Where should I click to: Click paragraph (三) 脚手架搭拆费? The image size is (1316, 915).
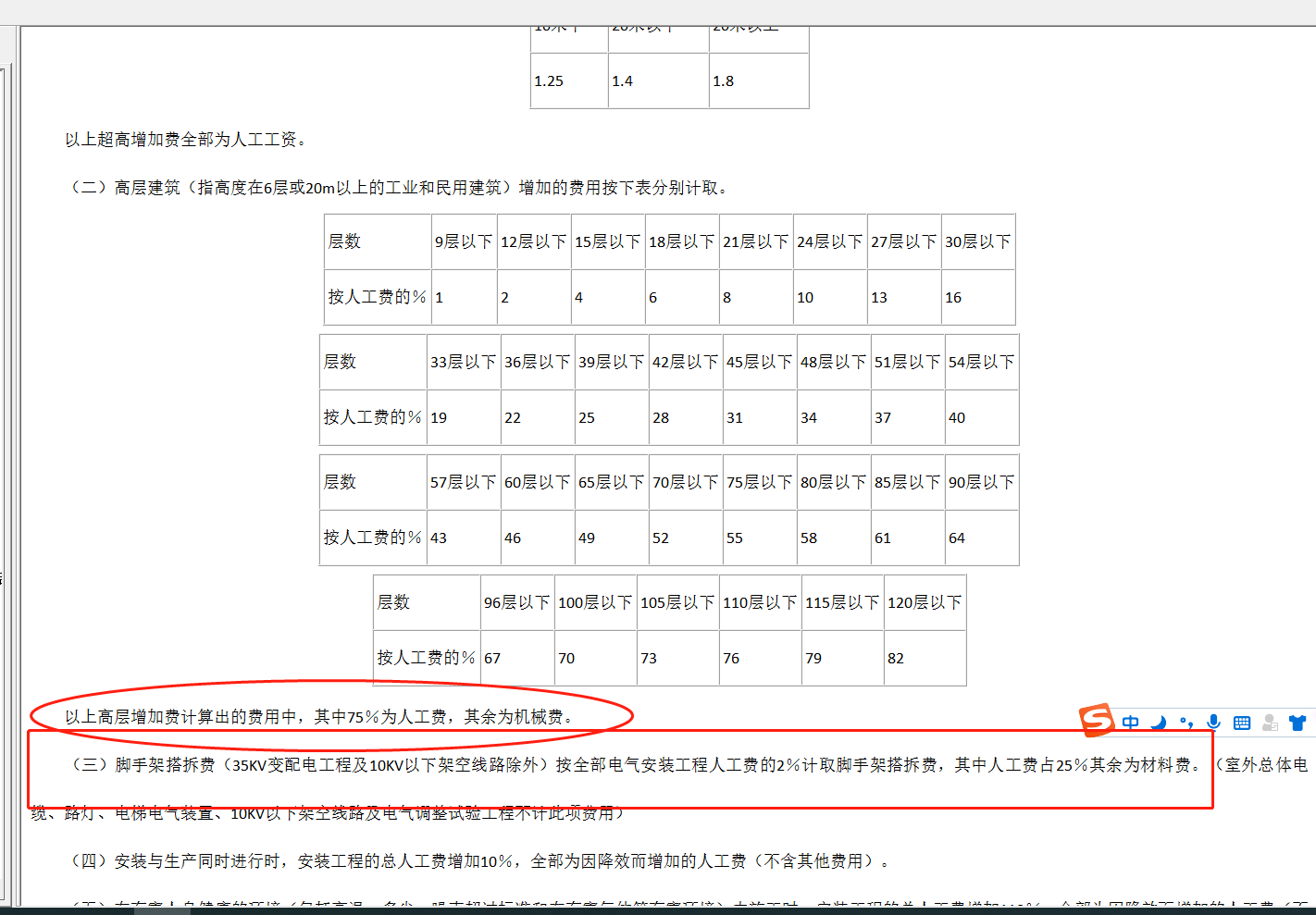coord(671,789)
